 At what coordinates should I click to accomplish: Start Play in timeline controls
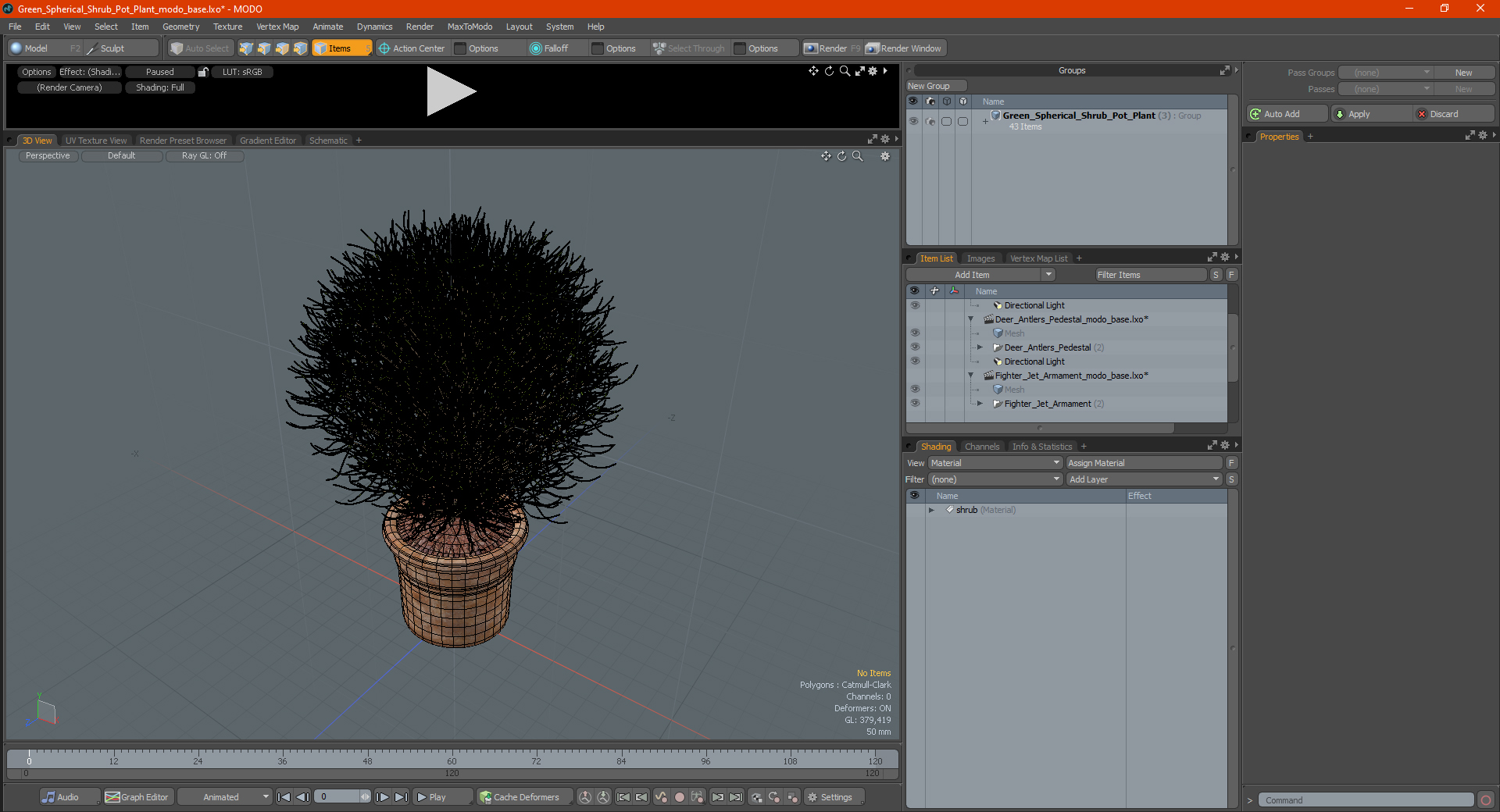click(442, 797)
